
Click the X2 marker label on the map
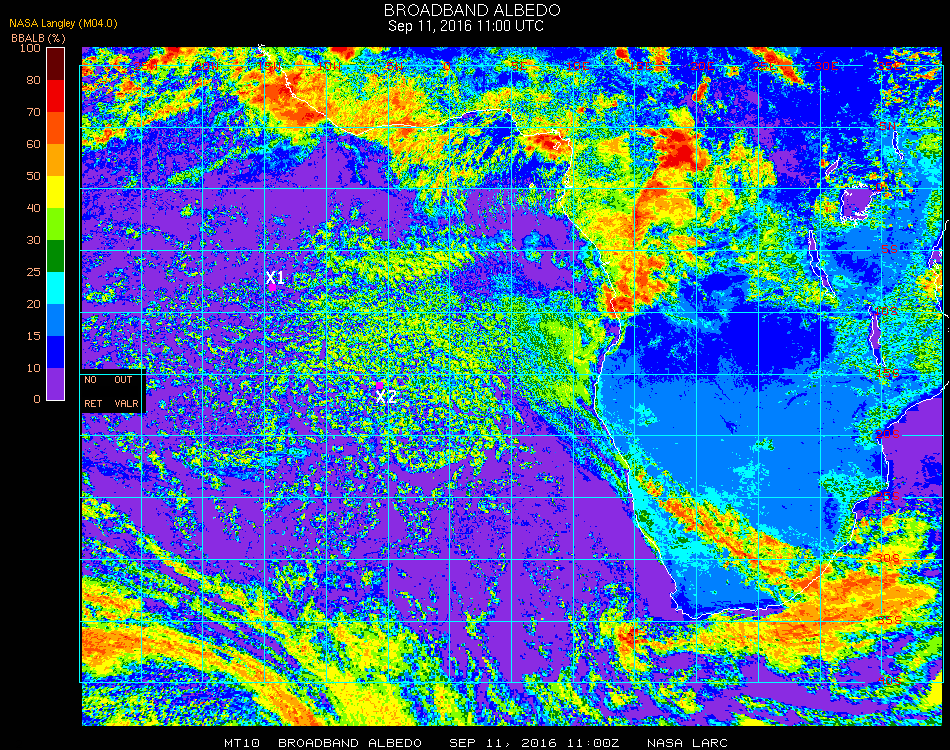click(386, 397)
